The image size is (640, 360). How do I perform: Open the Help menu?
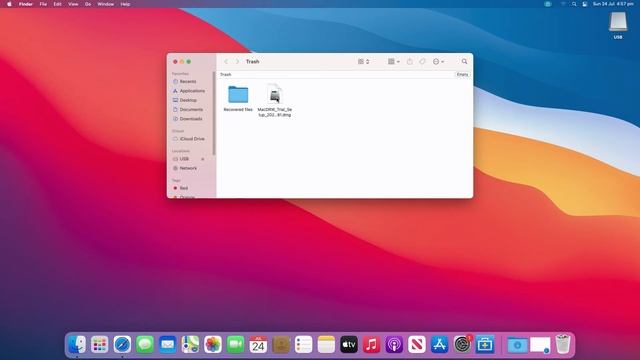pyautogui.click(x=125, y=4)
